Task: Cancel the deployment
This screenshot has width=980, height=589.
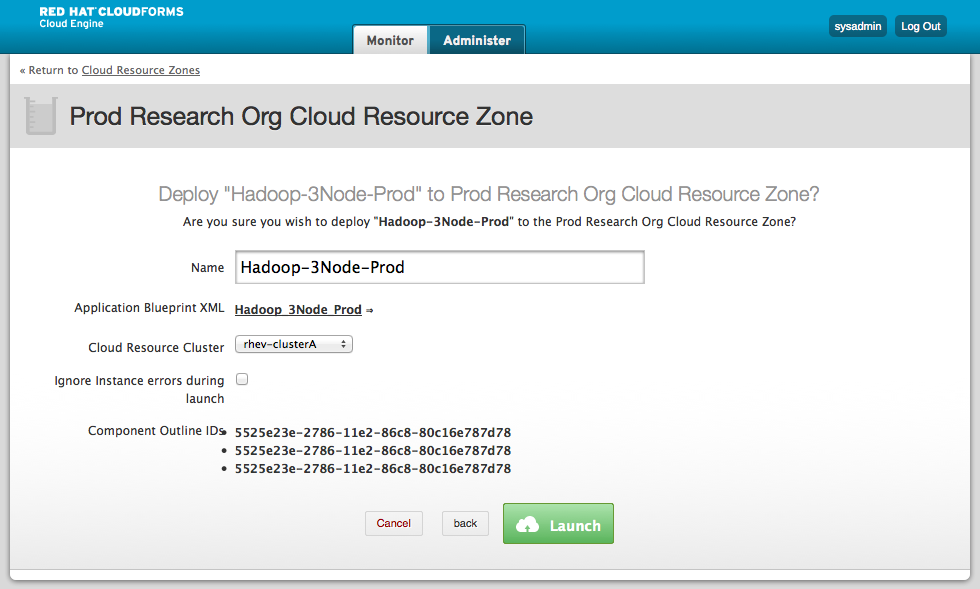Action: point(394,523)
